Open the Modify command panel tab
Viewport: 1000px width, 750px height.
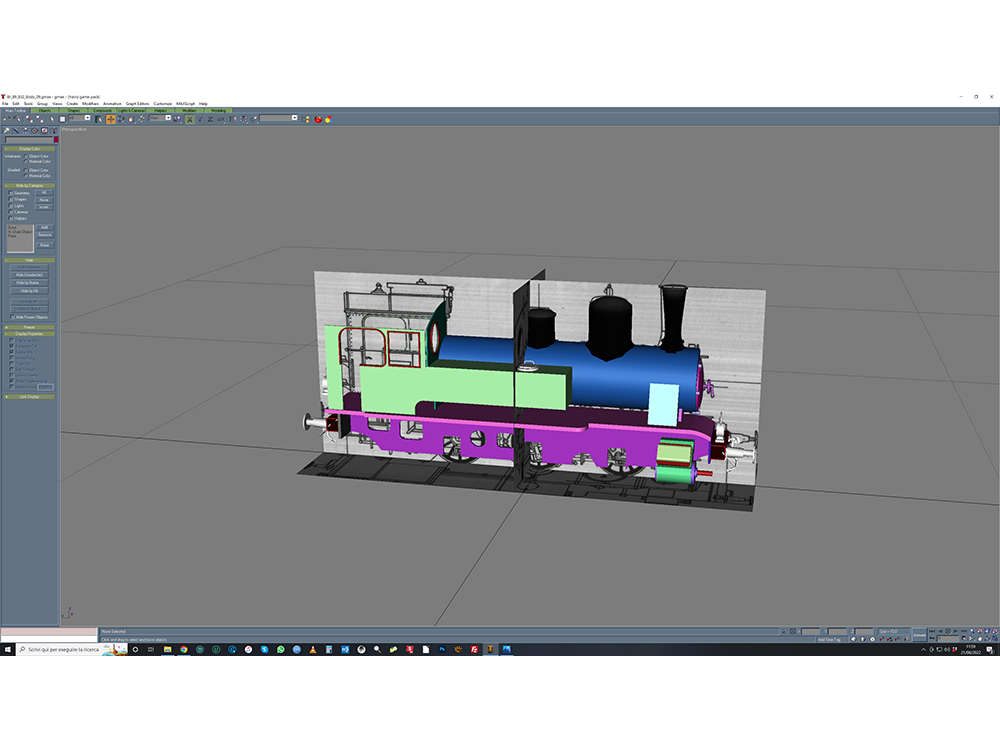15,131
